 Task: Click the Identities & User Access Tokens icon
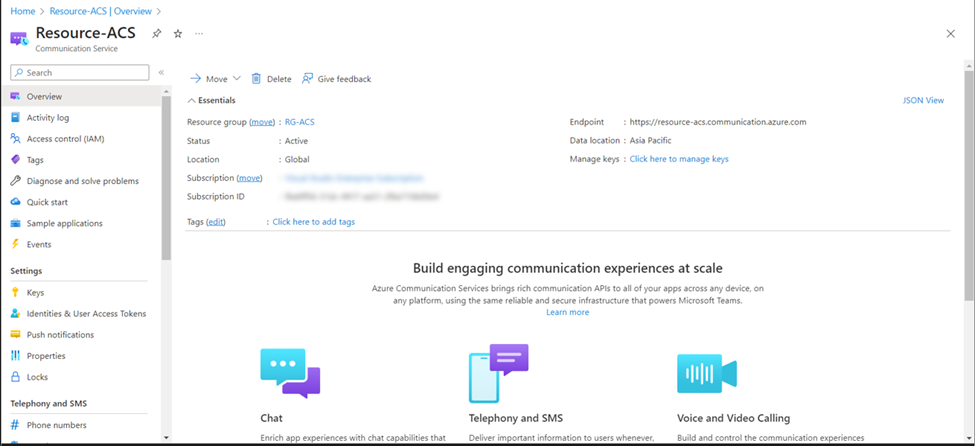tap(16, 314)
